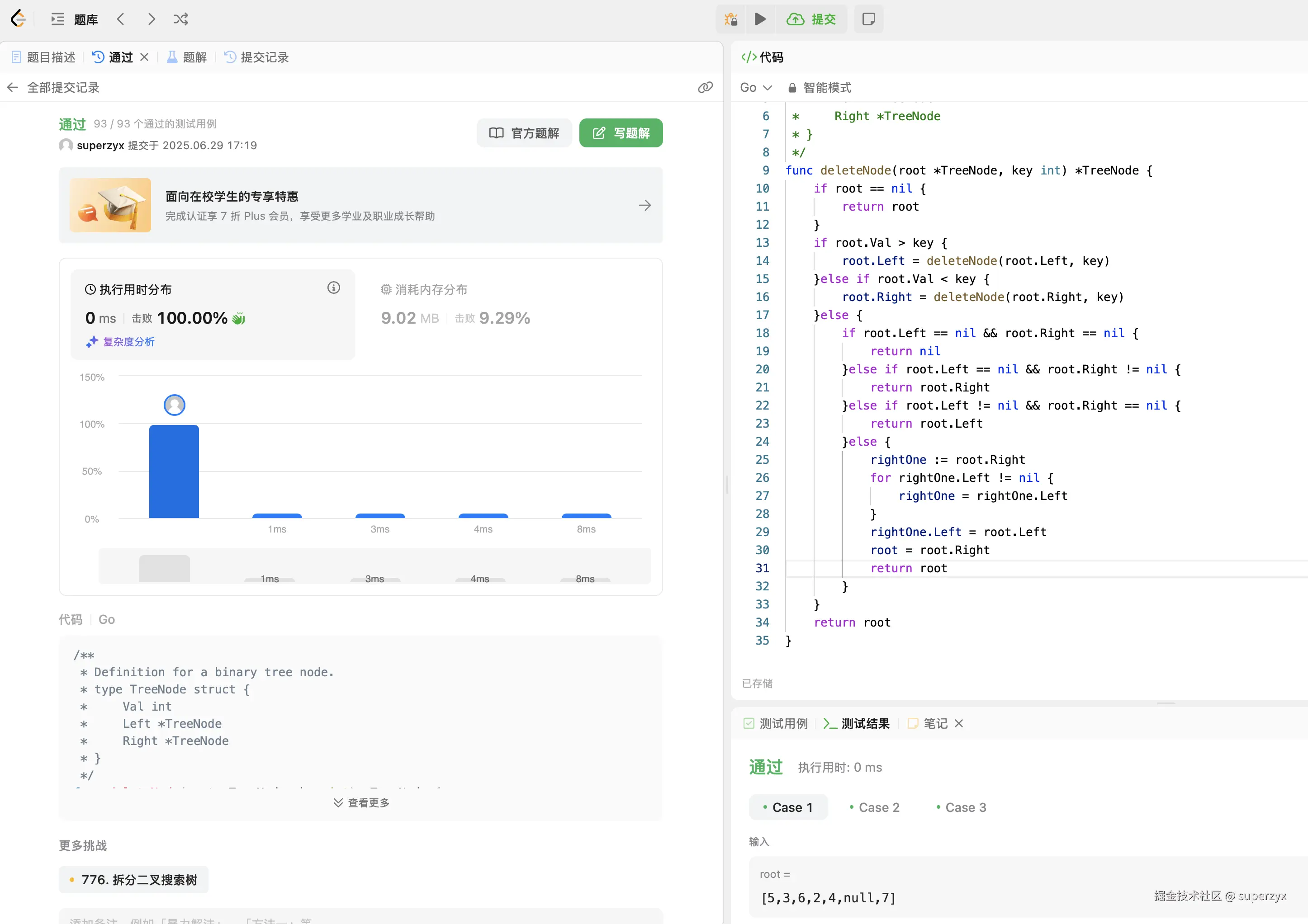This screenshot has width=1308, height=924.
Task: Go back to 全部提交记录
Action: tap(53, 88)
